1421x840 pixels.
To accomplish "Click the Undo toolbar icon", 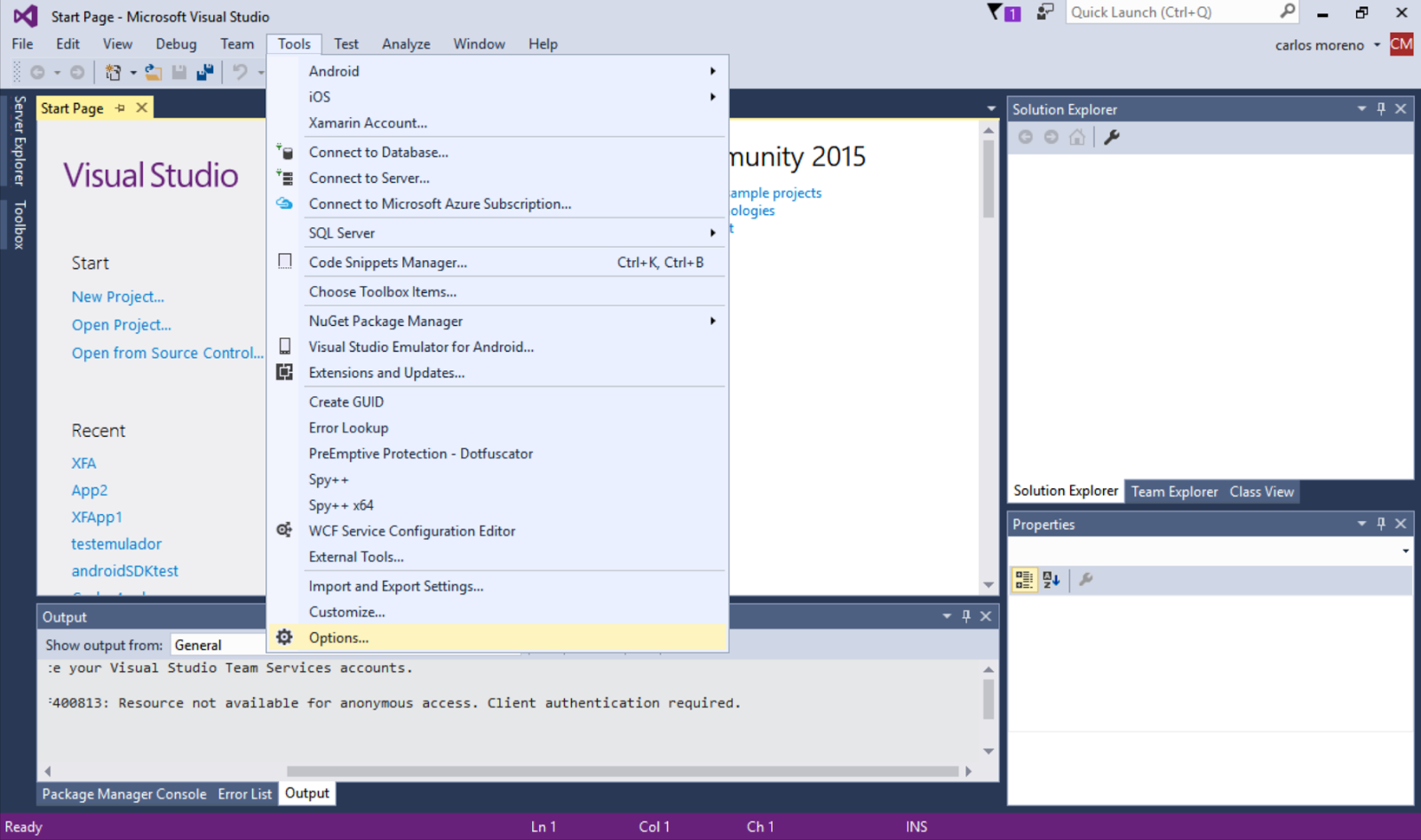I will coord(239,72).
